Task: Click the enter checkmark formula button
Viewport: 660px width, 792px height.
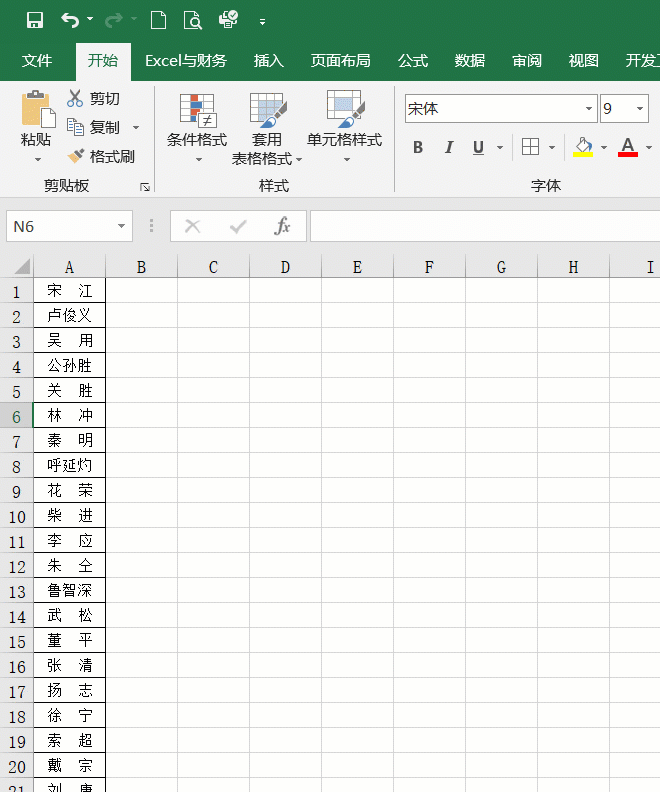Action: click(x=238, y=226)
